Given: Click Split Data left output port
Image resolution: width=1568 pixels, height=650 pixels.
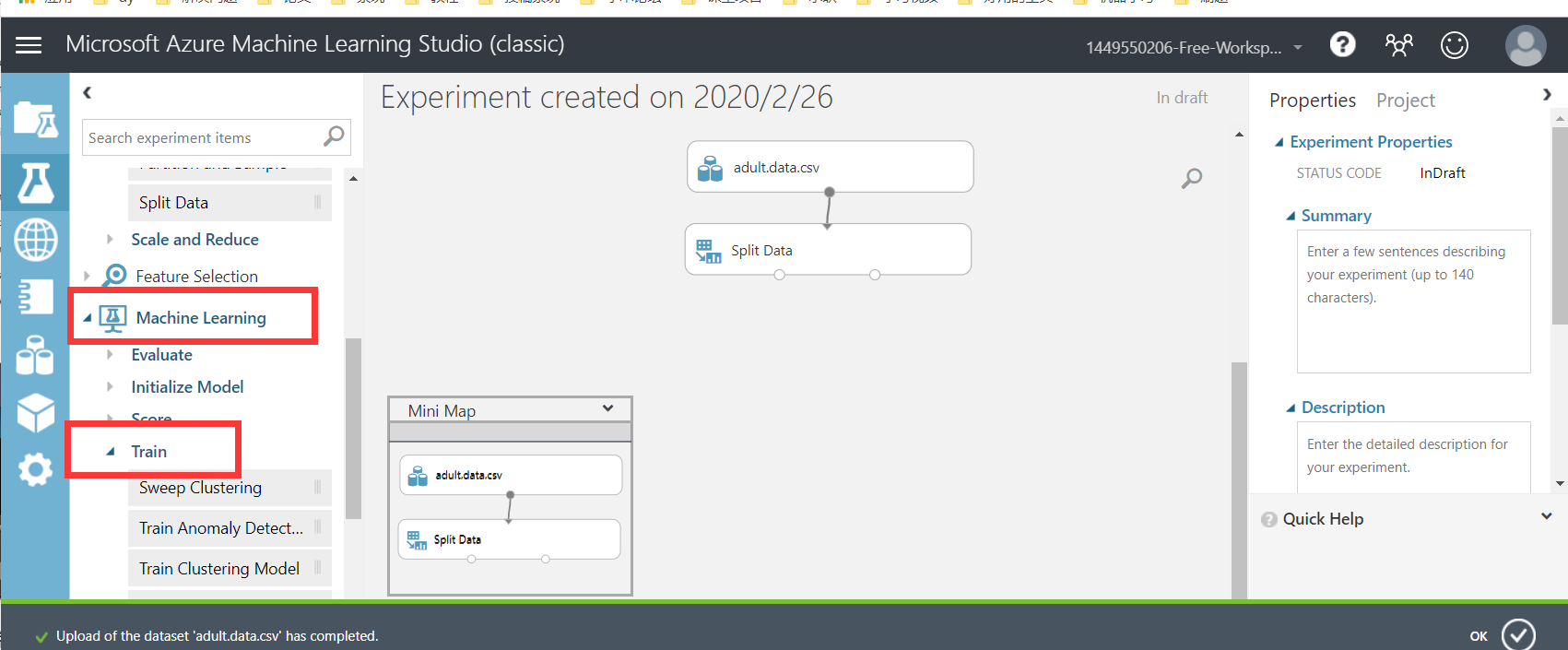Looking at the screenshot, I should (x=780, y=275).
